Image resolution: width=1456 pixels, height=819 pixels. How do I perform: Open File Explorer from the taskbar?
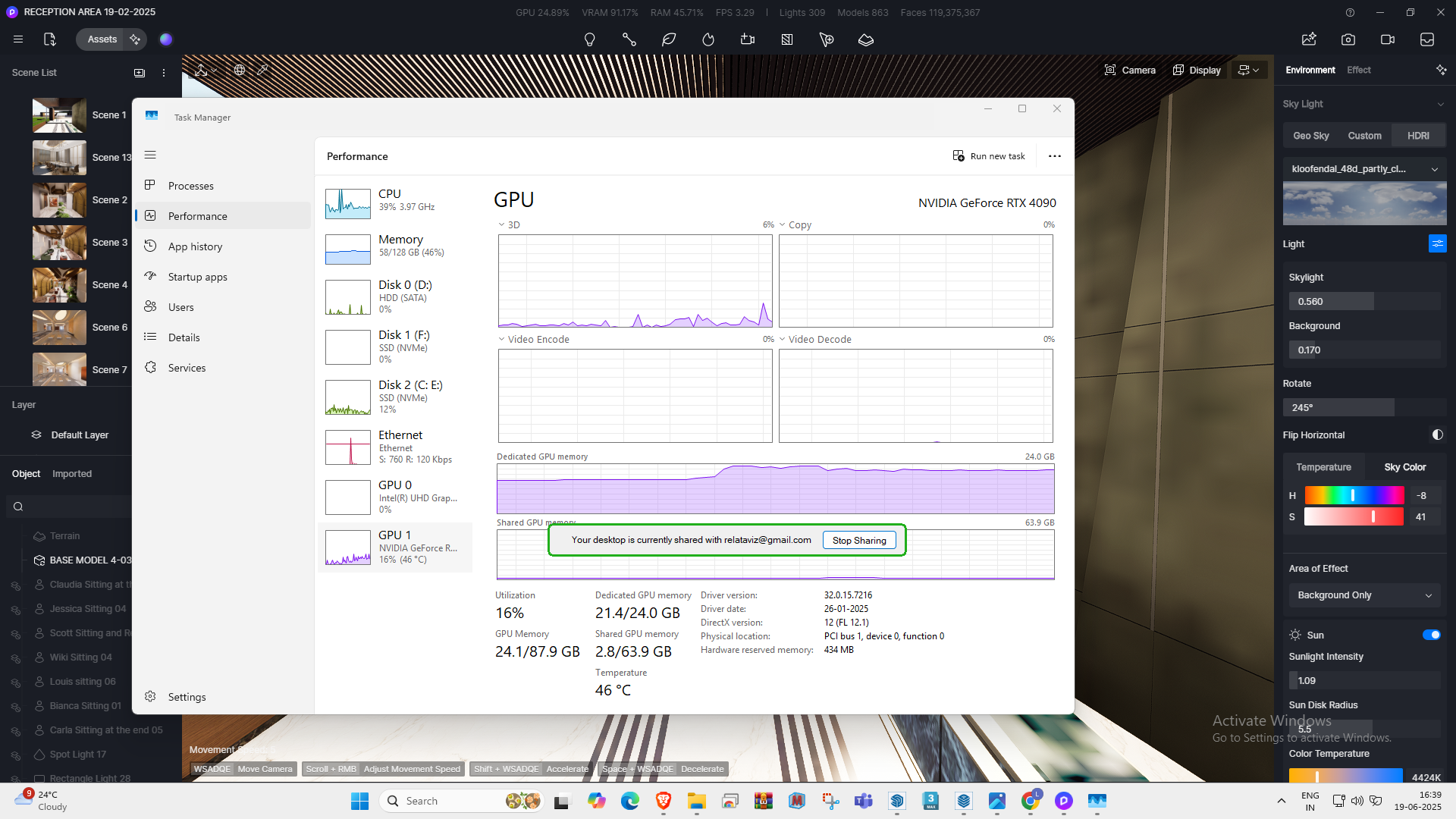pos(696,801)
